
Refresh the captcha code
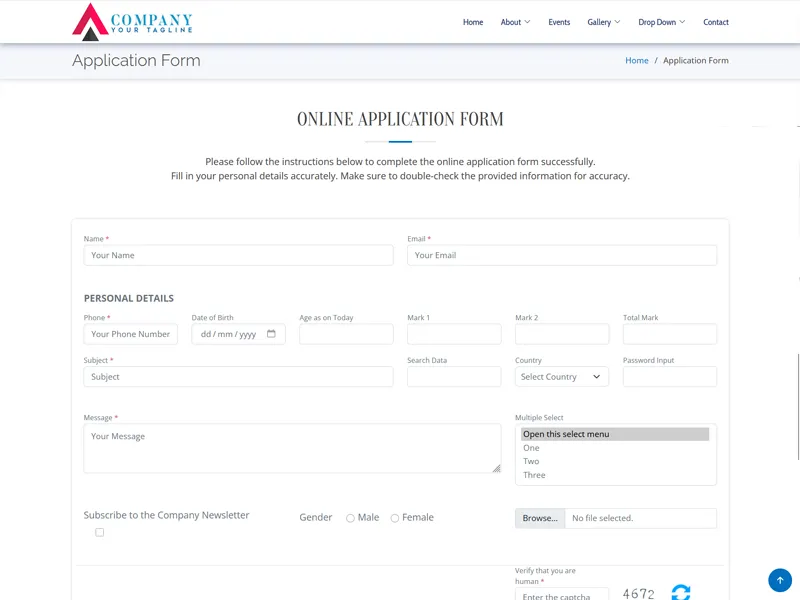[681, 592]
